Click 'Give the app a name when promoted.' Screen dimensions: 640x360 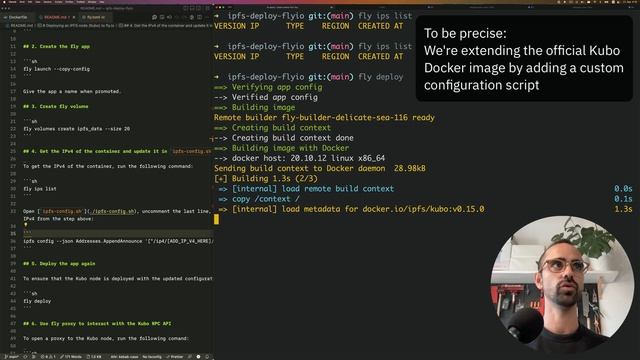72,91
